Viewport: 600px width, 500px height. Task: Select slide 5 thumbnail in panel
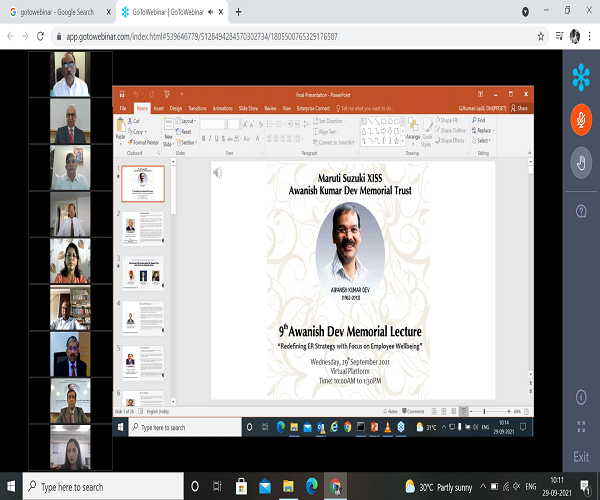tap(143, 363)
